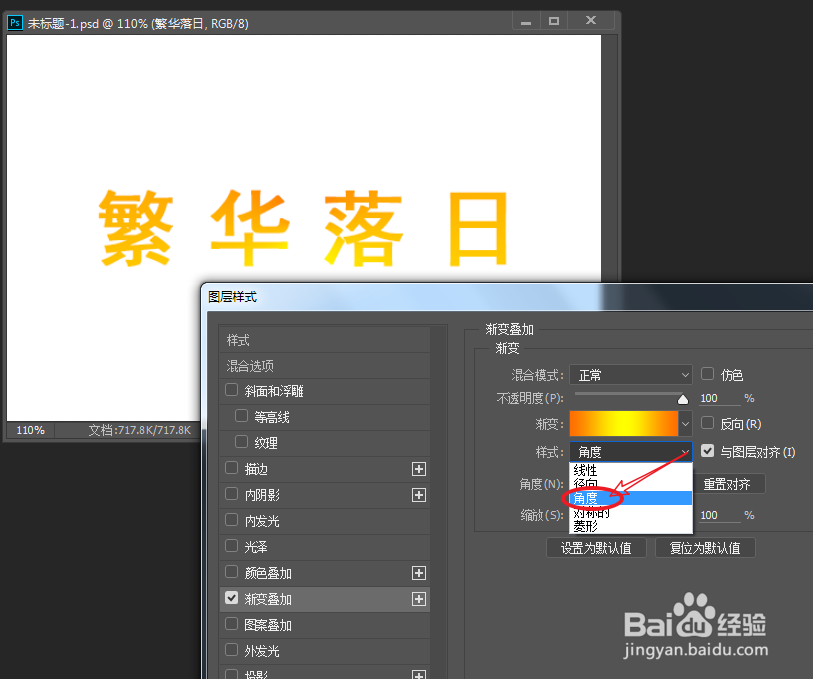Click the Ps application icon in title bar

click(x=14, y=22)
